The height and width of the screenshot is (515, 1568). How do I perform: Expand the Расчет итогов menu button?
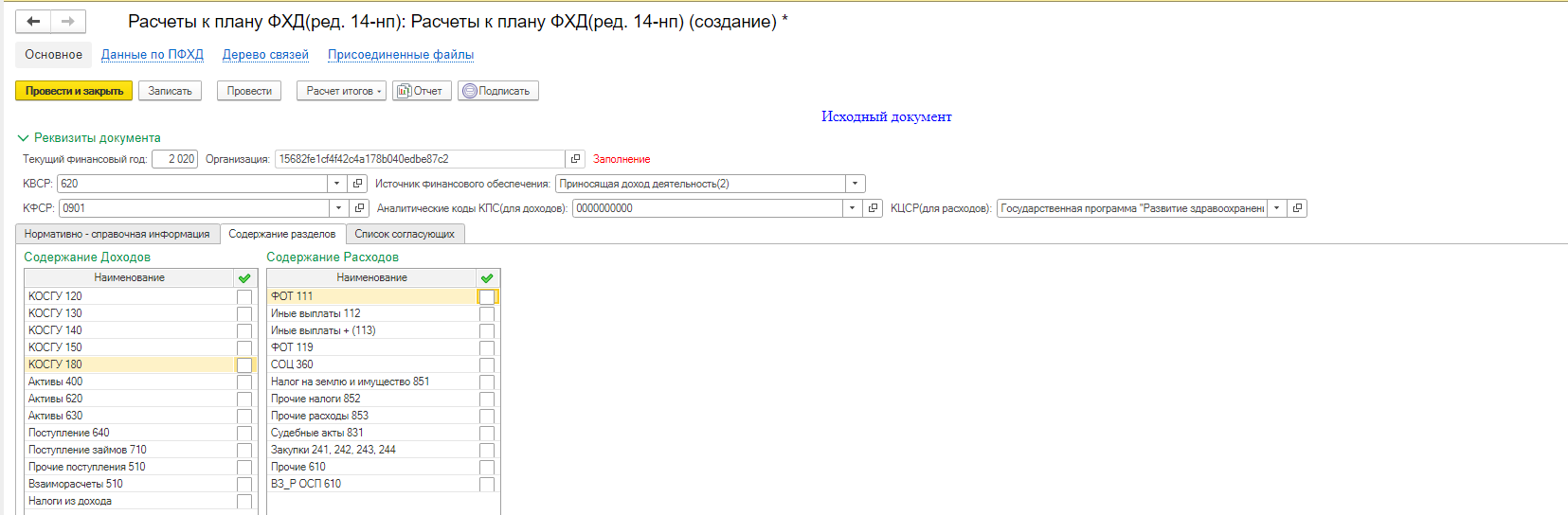click(x=341, y=91)
